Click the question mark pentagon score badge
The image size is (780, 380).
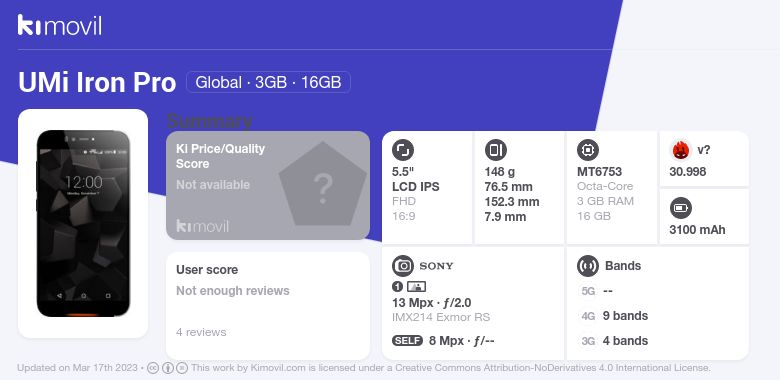323,184
